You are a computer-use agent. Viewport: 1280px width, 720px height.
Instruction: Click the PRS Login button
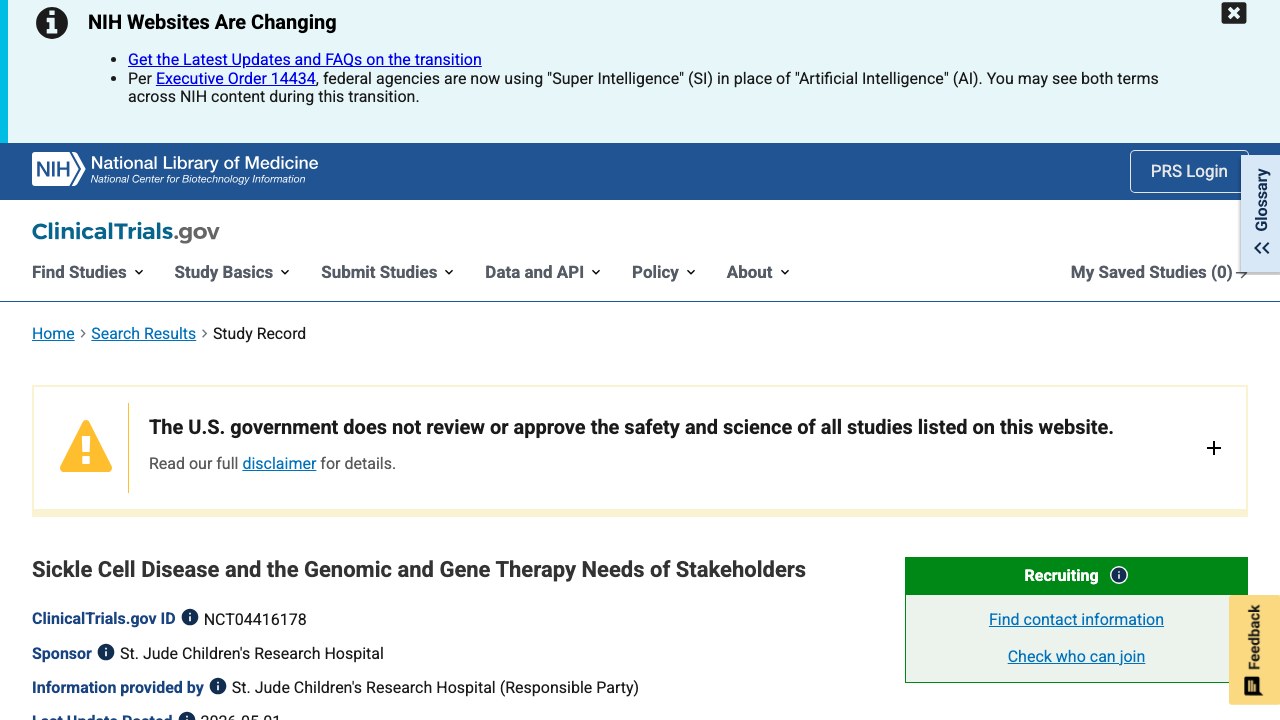(x=1189, y=171)
